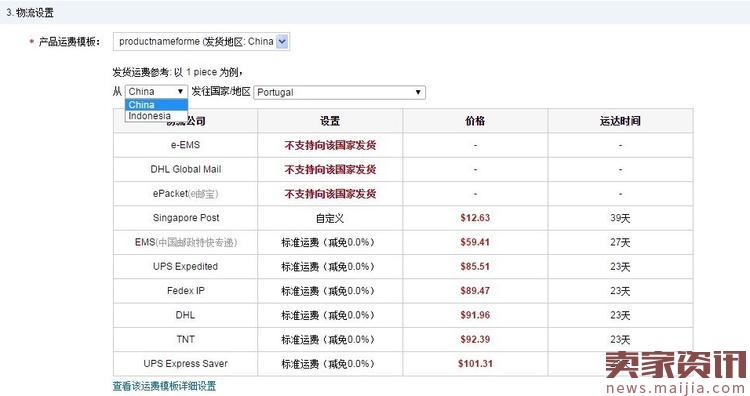
Task: Click the $92.39 price
Action: point(475,340)
